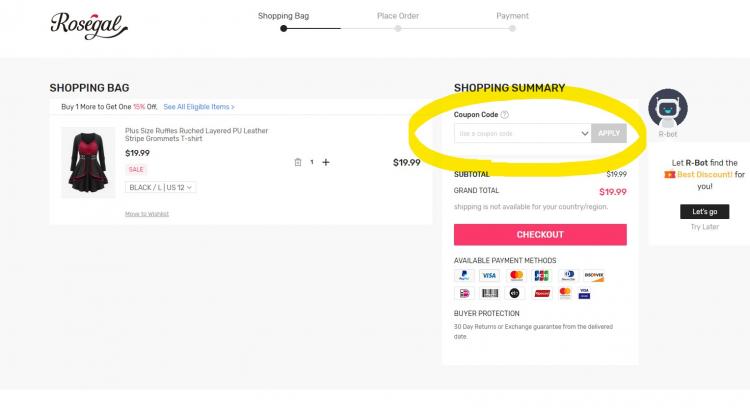Screen dimensions: 750x416
Task: Click the Rosegal logo
Action: 89,26
